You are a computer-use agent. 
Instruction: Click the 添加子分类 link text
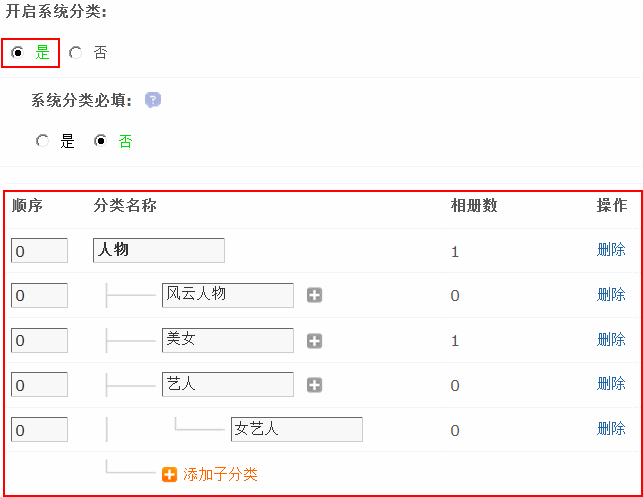click(220, 474)
